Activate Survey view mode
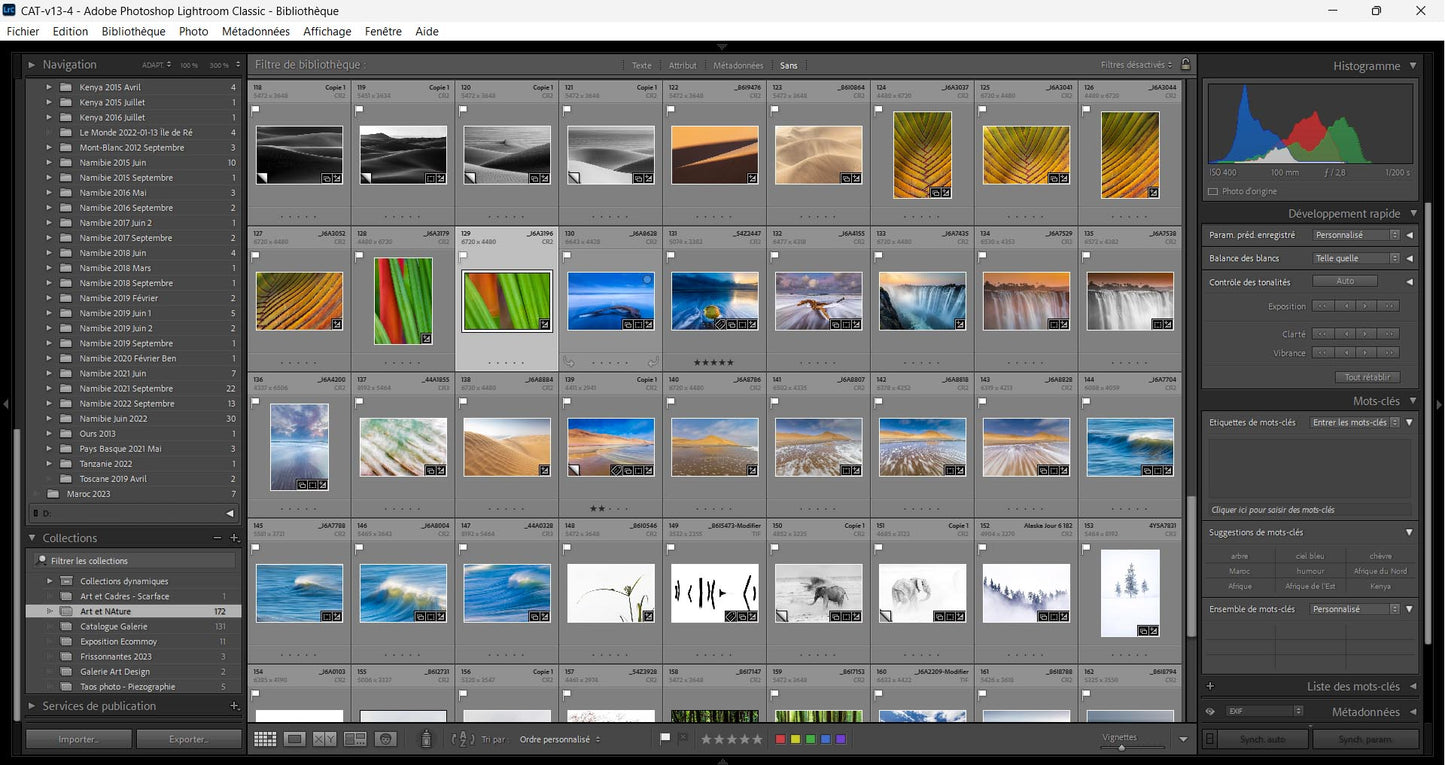The height and width of the screenshot is (765, 1445). click(x=355, y=739)
